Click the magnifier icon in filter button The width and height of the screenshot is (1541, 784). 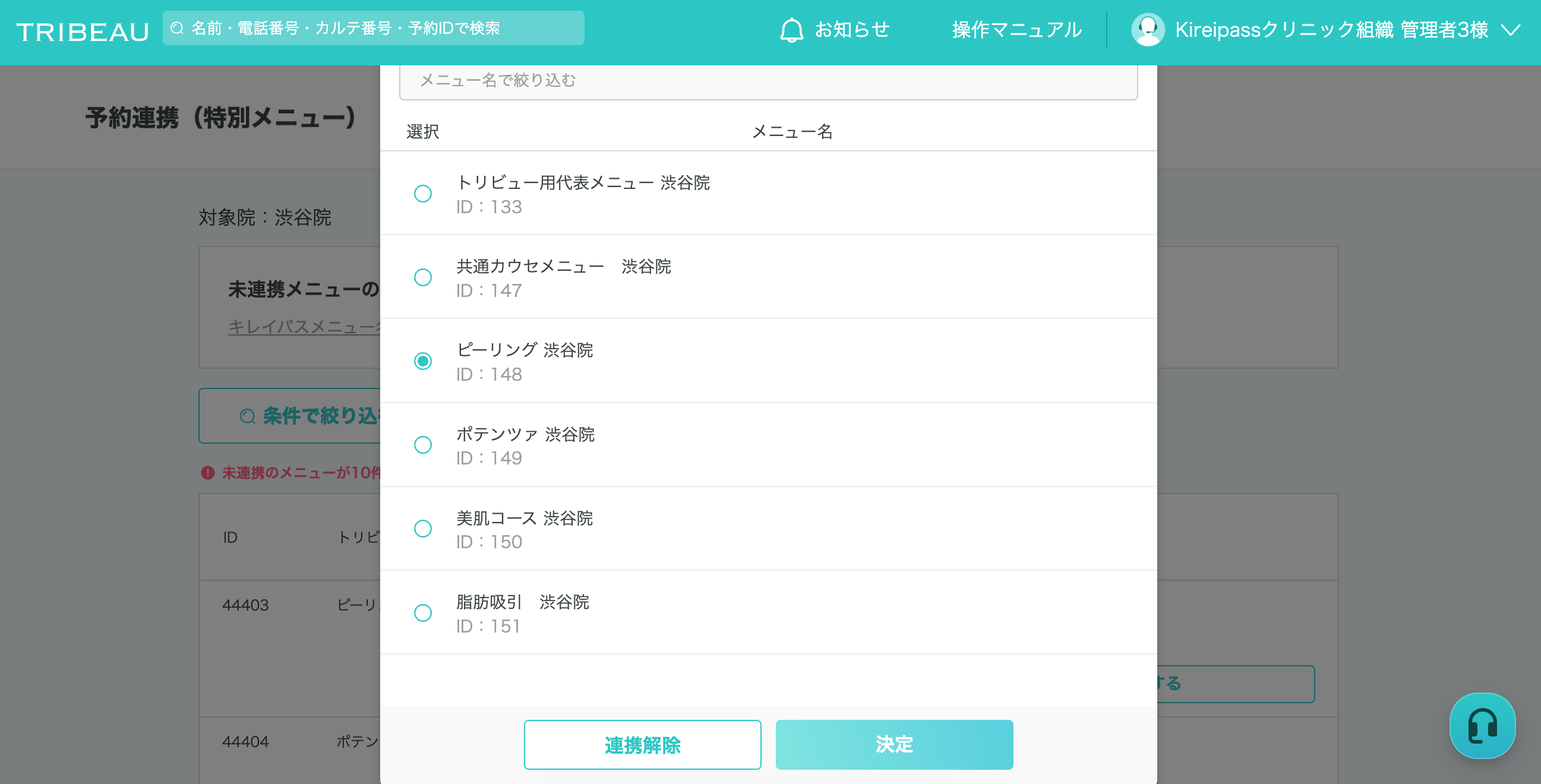pyautogui.click(x=247, y=416)
